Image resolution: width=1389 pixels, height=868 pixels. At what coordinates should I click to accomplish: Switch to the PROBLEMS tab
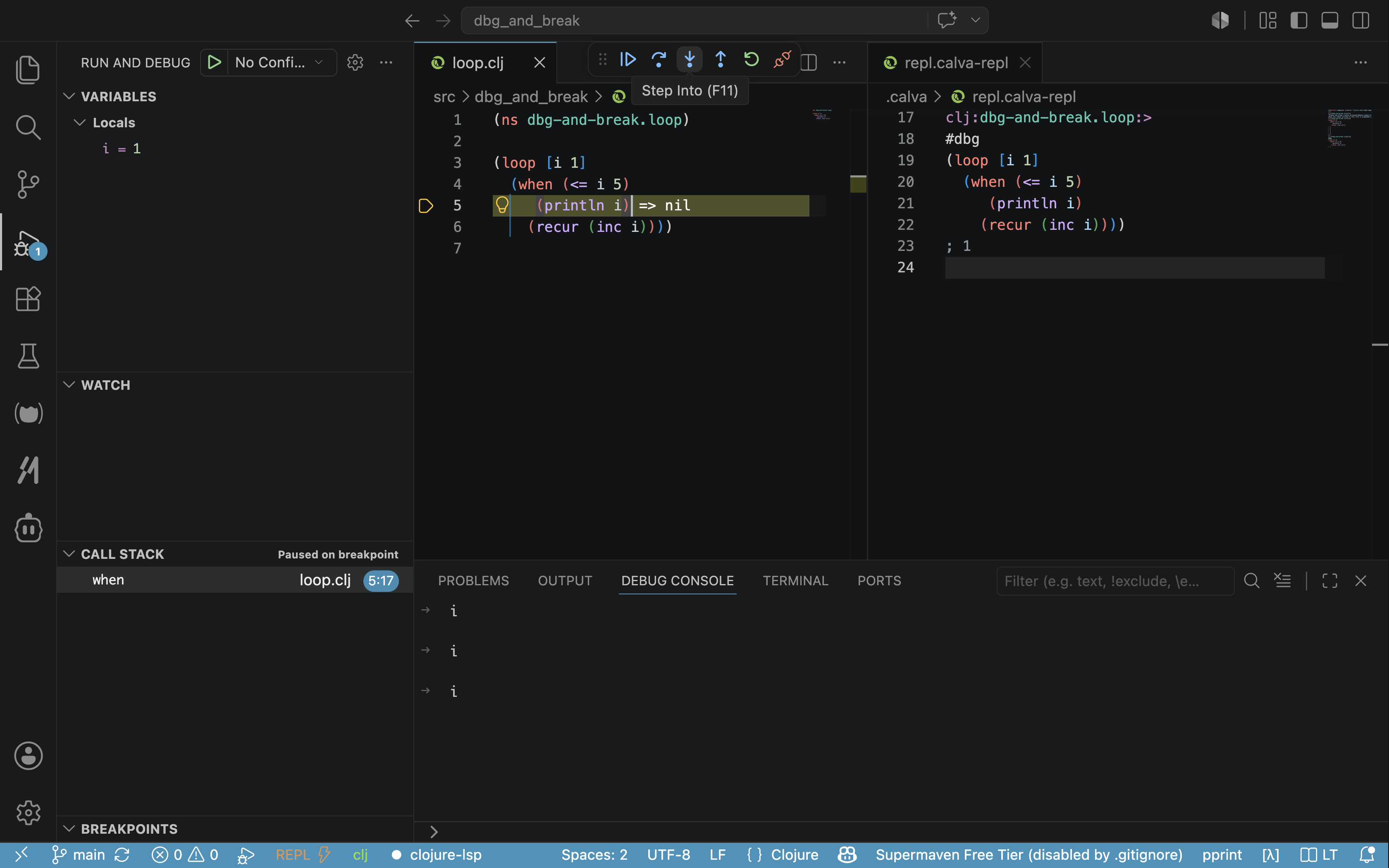click(473, 580)
